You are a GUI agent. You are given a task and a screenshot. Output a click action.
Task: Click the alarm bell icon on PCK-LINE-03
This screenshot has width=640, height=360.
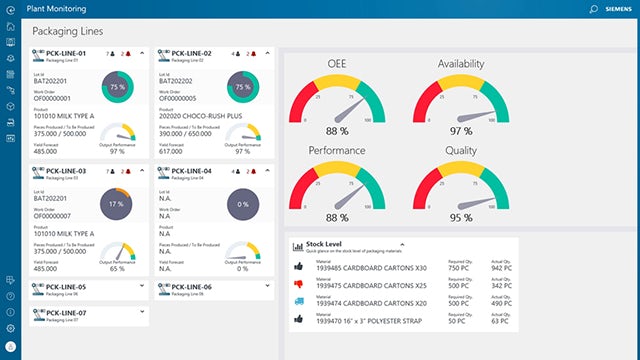[128, 171]
